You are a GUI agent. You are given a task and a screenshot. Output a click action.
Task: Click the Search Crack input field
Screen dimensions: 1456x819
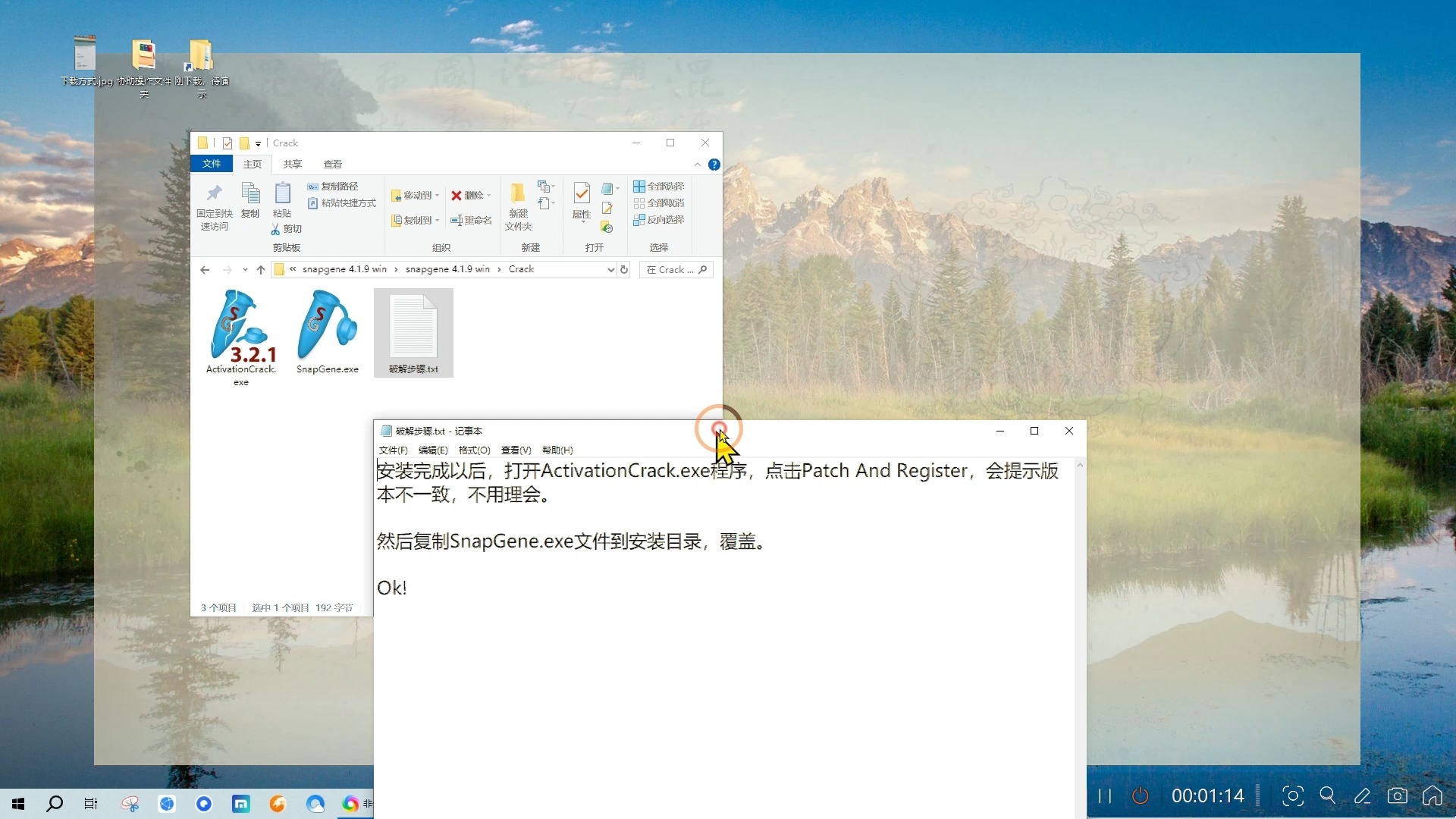tap(676, 270)
